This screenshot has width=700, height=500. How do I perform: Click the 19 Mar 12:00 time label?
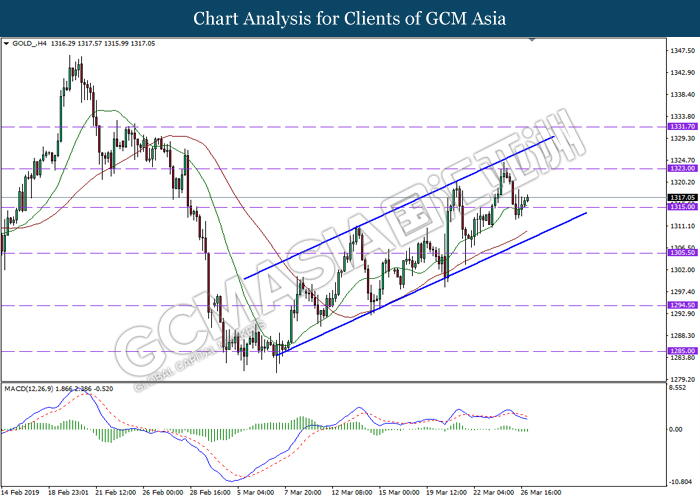click(446, 493)
